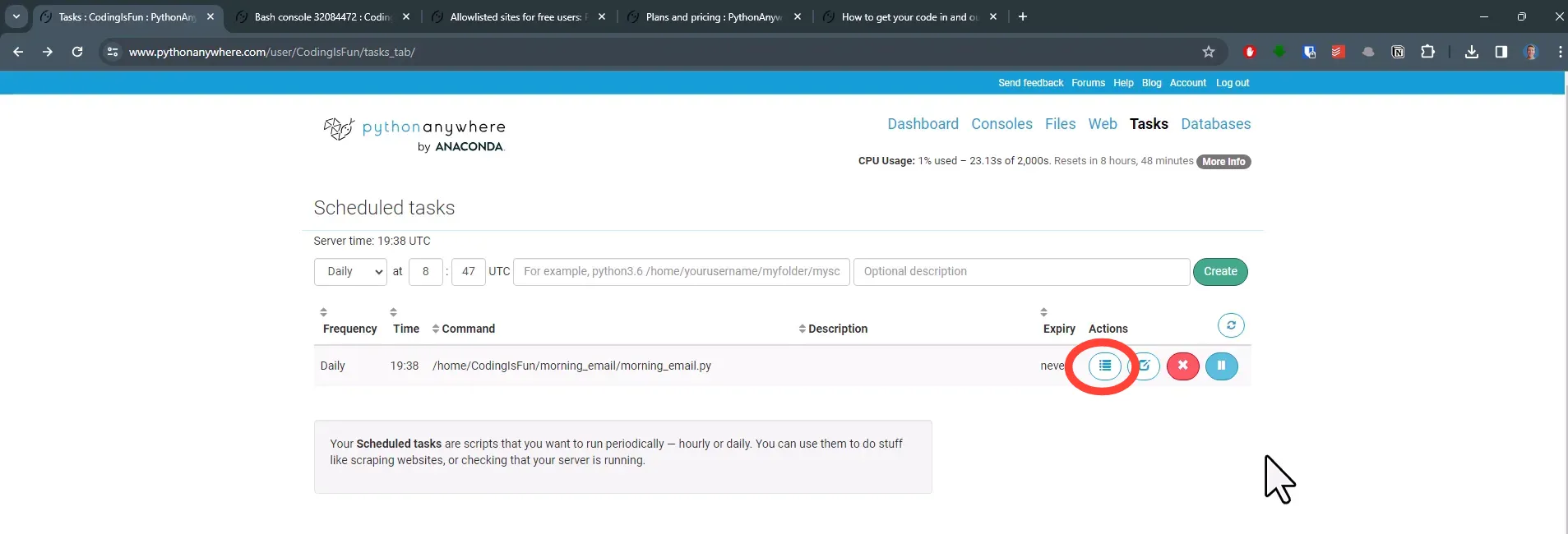View the log for the morning_email task

click(1104, 366)
